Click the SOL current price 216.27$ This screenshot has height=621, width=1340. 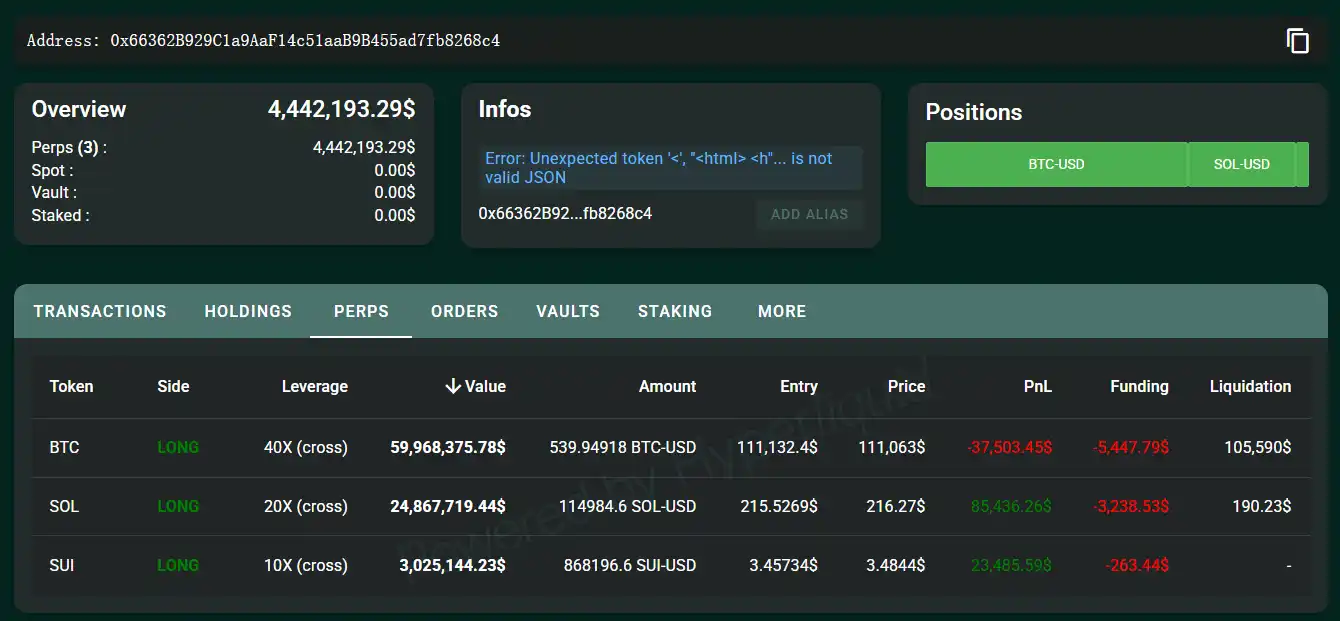[896, 506]
